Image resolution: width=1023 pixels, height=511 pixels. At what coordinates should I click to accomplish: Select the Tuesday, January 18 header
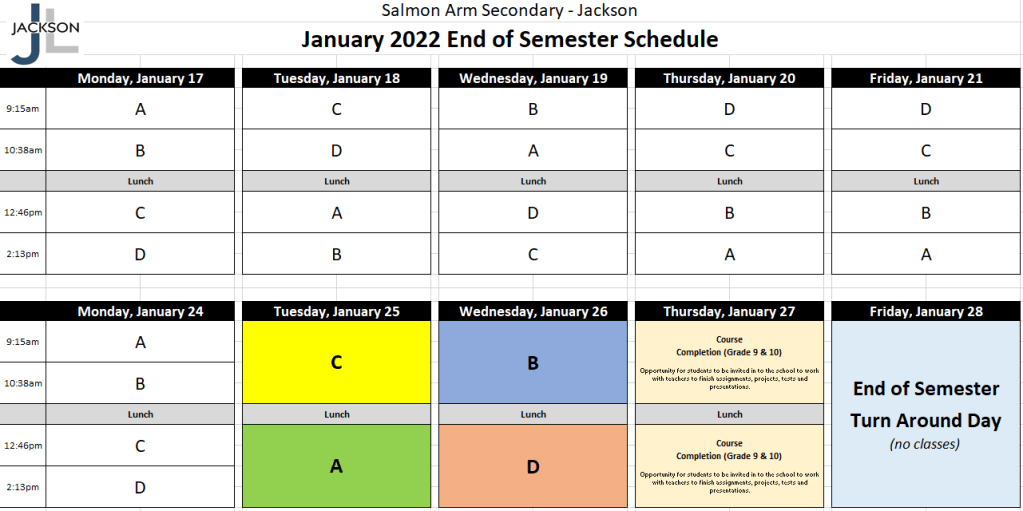(336, 79)
